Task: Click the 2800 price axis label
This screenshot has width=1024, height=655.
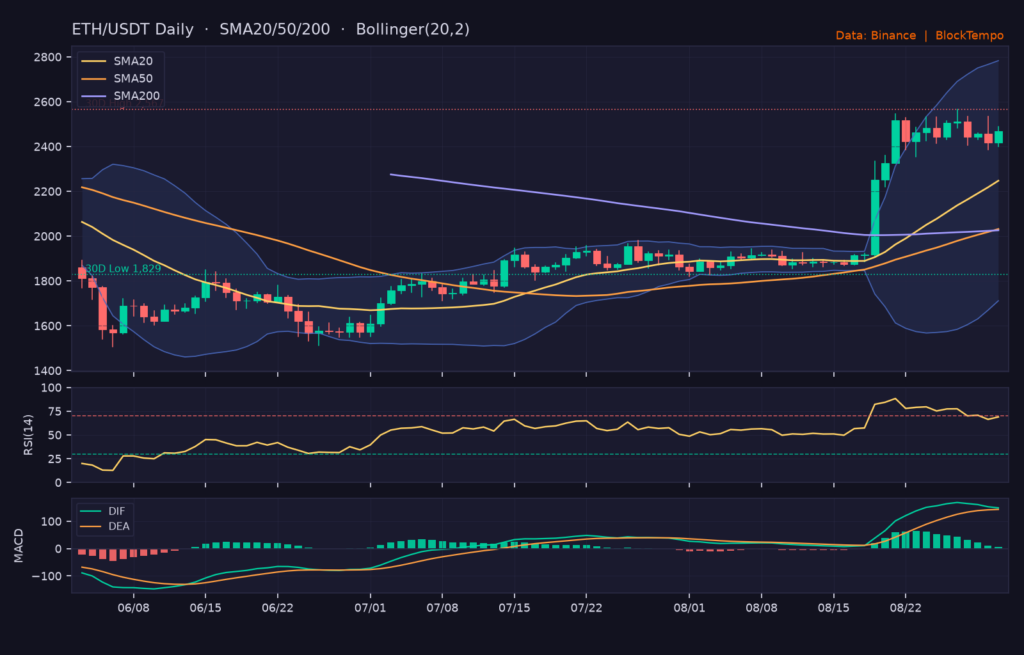Action: pos(48,57)
